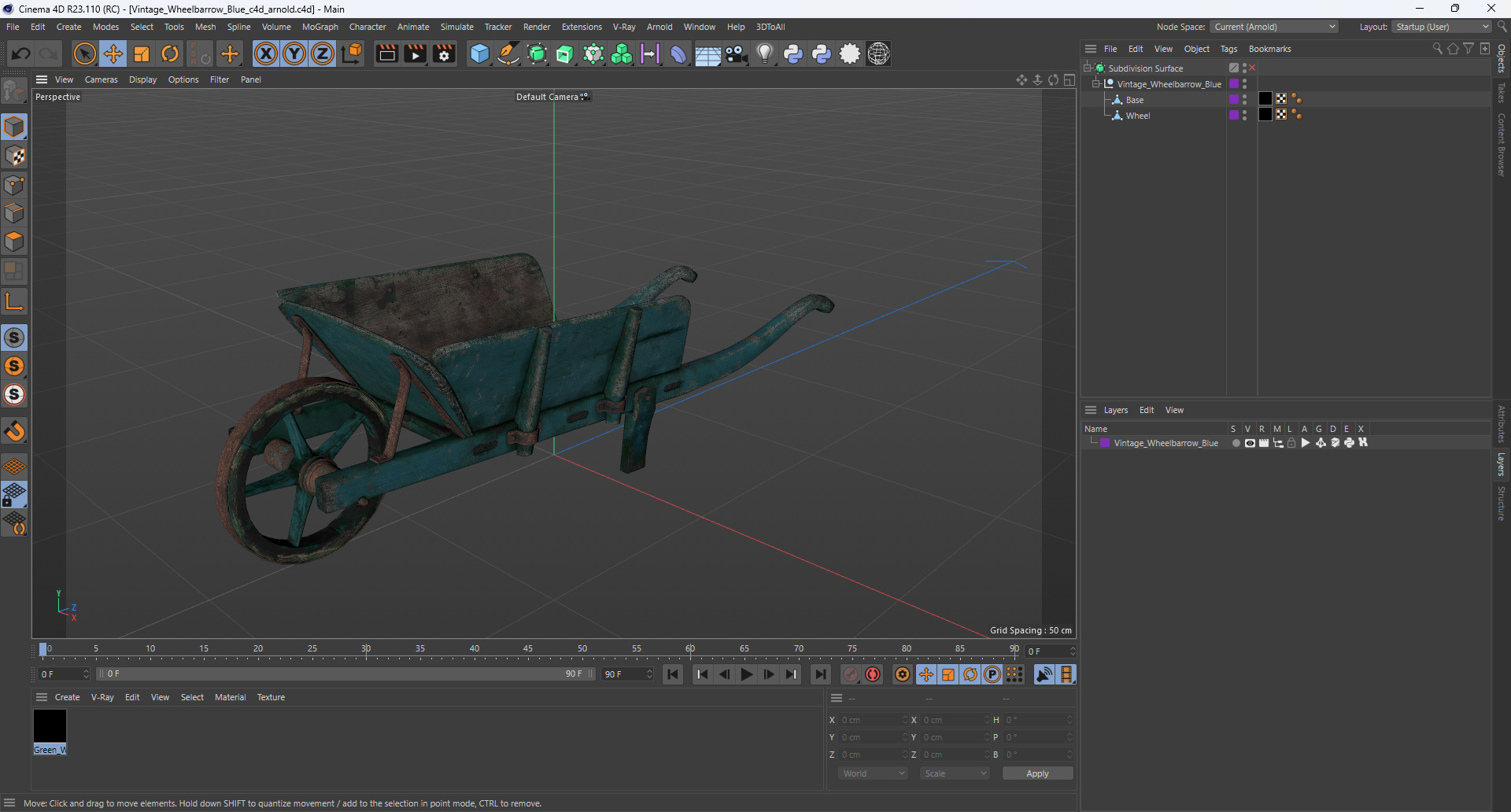This screenshot has width=1511, height=812.
Task: Open the Scale mode dropdown
Action: [x=955, y=773]
